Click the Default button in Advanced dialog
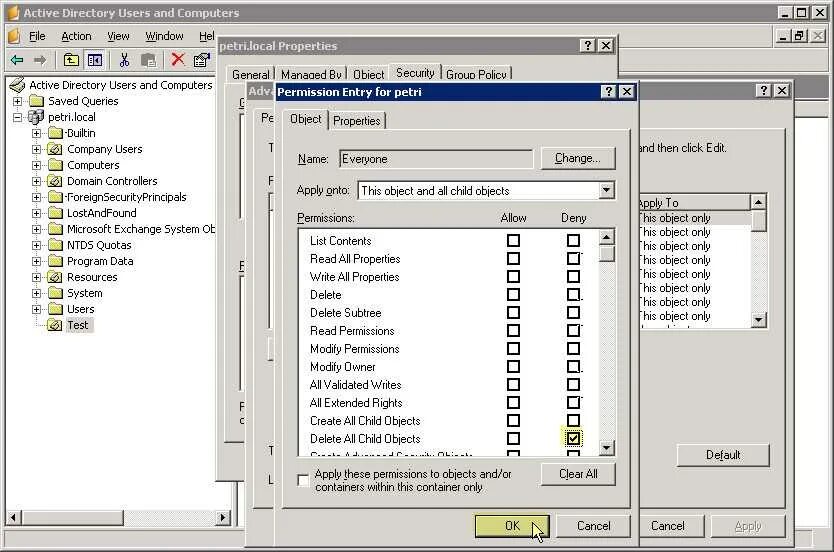The image size is (834, 552). point(723,455)
